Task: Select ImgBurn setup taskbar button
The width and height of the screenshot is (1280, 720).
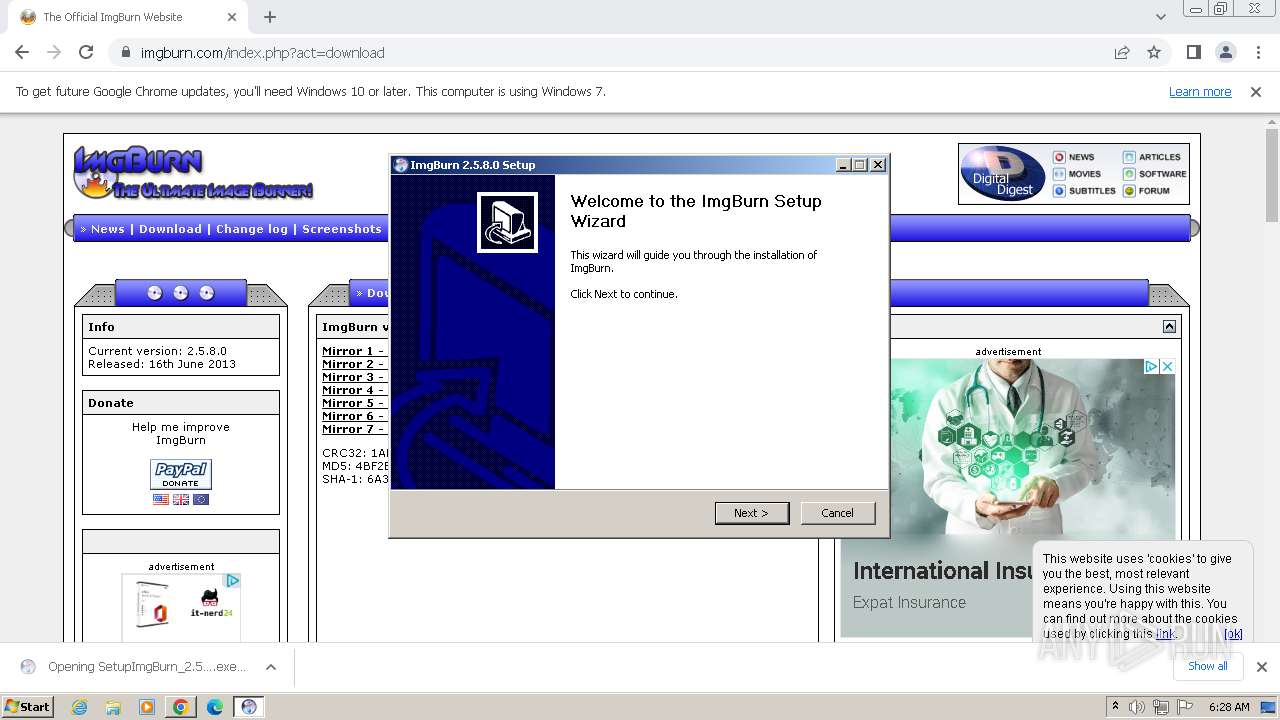Action: click(x=249, y=707)
